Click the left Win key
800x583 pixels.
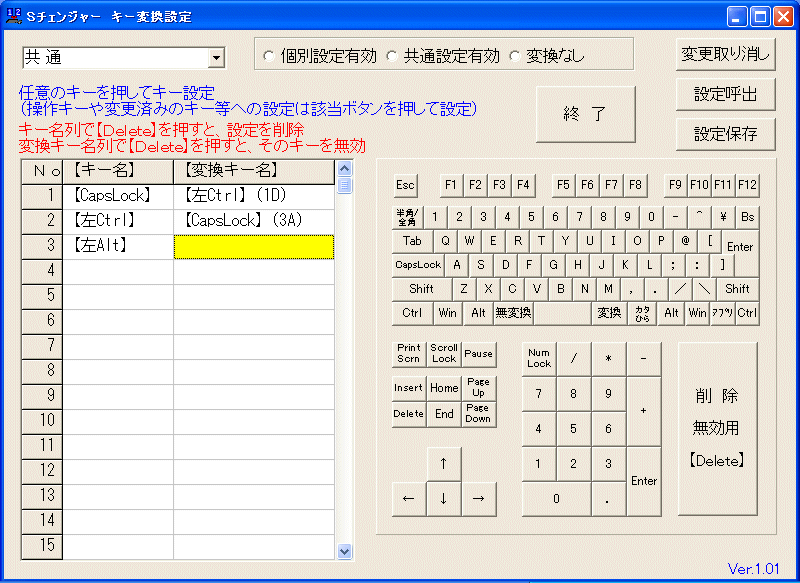[447, 313]
